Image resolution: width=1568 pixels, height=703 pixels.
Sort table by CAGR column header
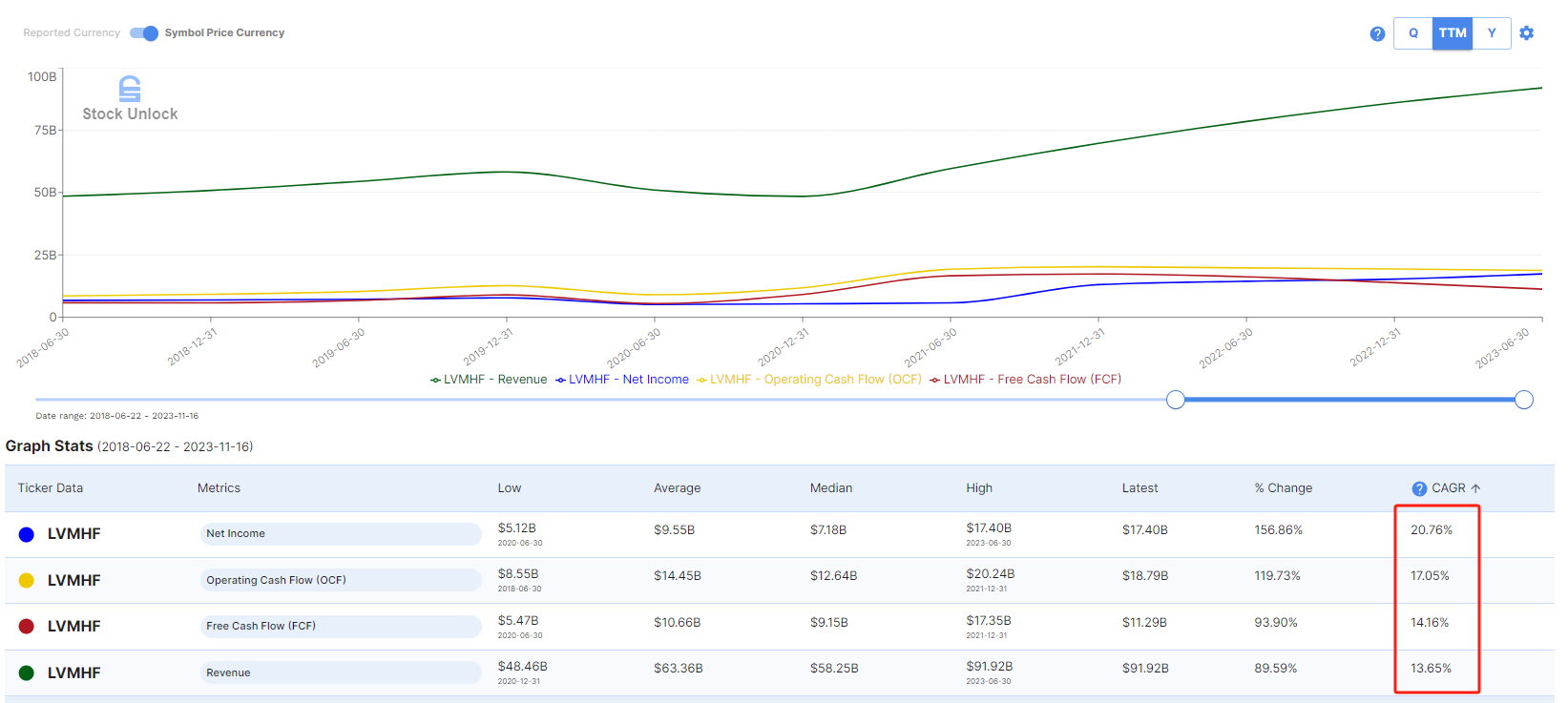point(1449,488)
